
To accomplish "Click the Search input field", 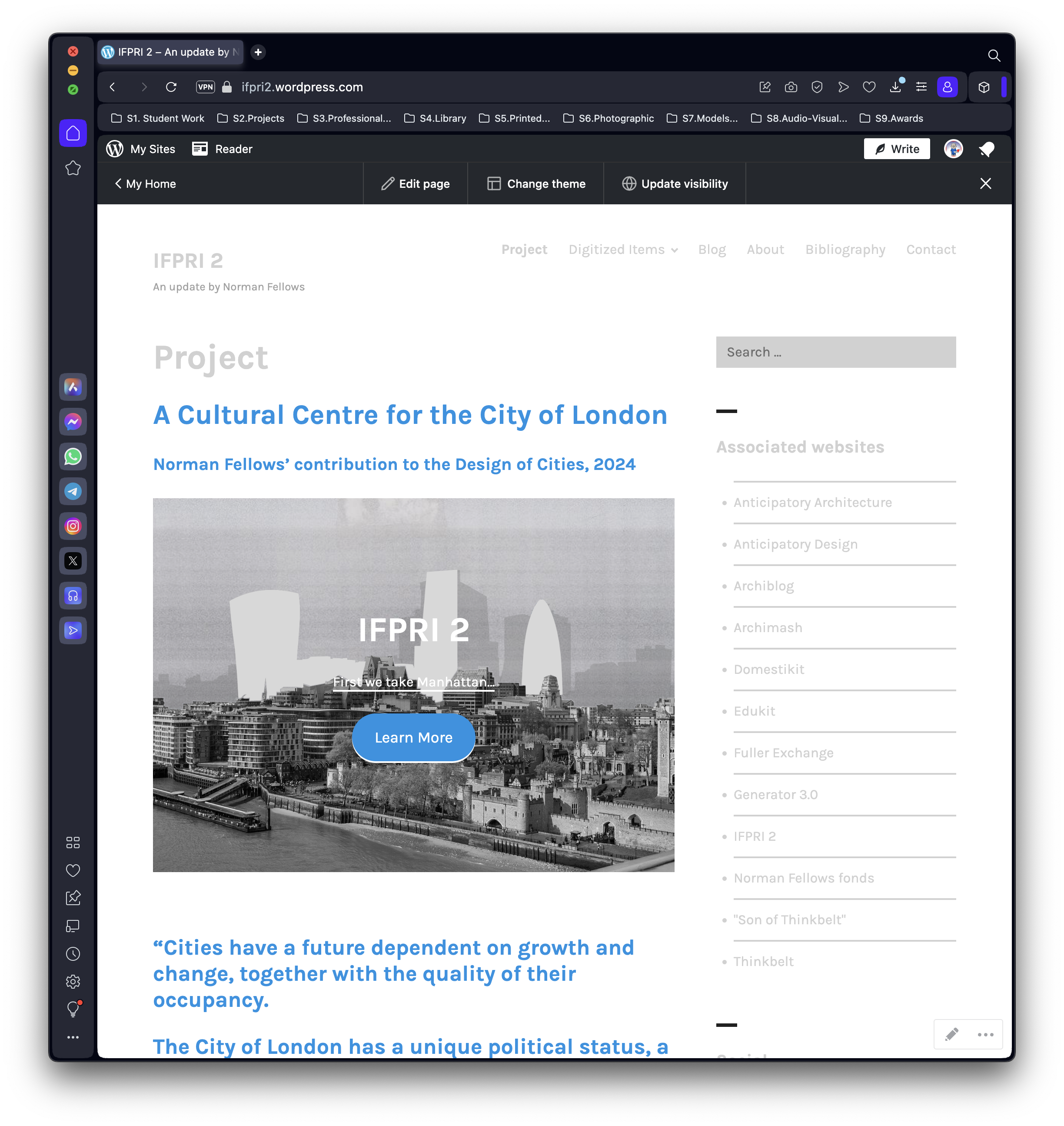I will 836,352.
